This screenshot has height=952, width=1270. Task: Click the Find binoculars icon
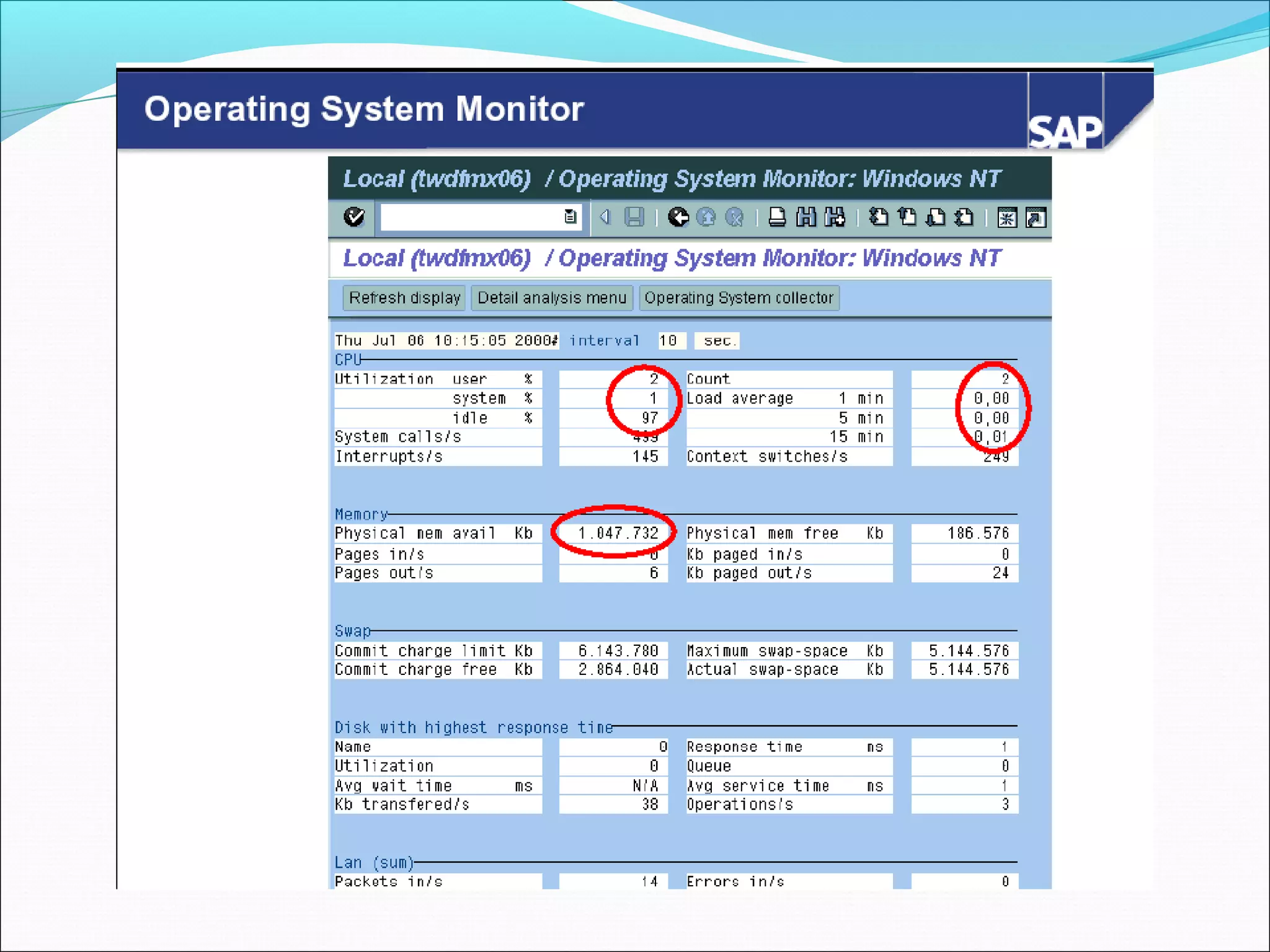click(x=806, y=218)
